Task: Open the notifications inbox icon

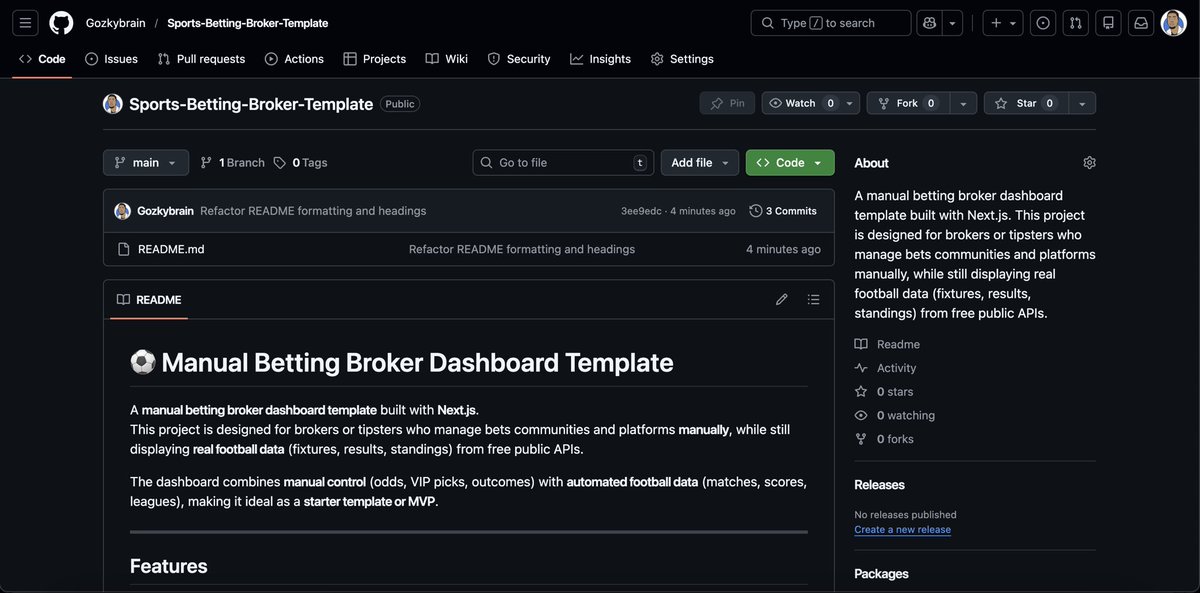Action: pos(1139,21)
